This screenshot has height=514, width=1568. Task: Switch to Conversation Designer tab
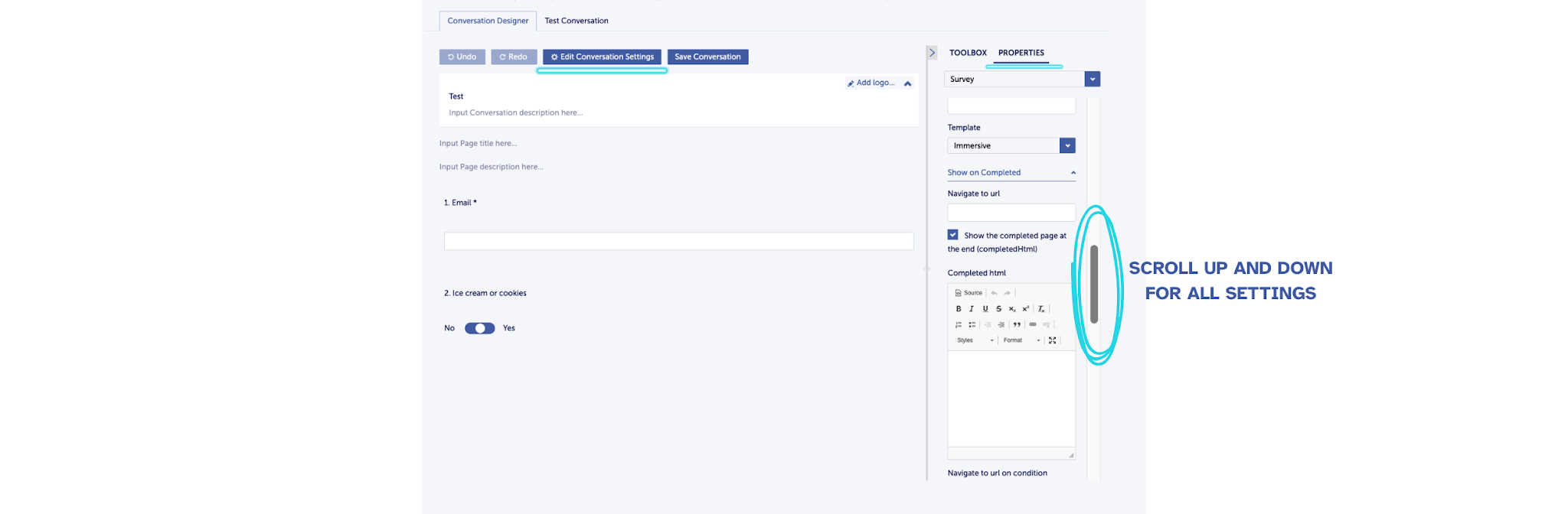pos(488,21)
